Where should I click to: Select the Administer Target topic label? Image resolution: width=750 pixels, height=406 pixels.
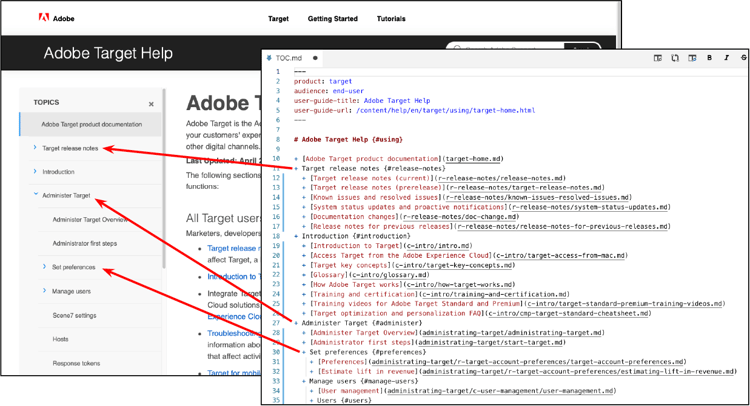point(66,195)
